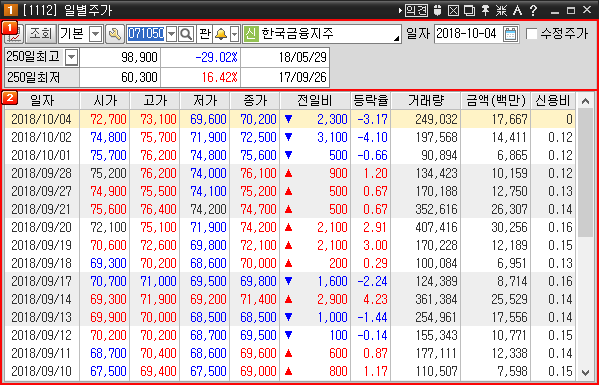Screen dimensions: 599x385
Task: Open the stock code 071050 dropdown arrow
Action: click(x=172, y=35)
